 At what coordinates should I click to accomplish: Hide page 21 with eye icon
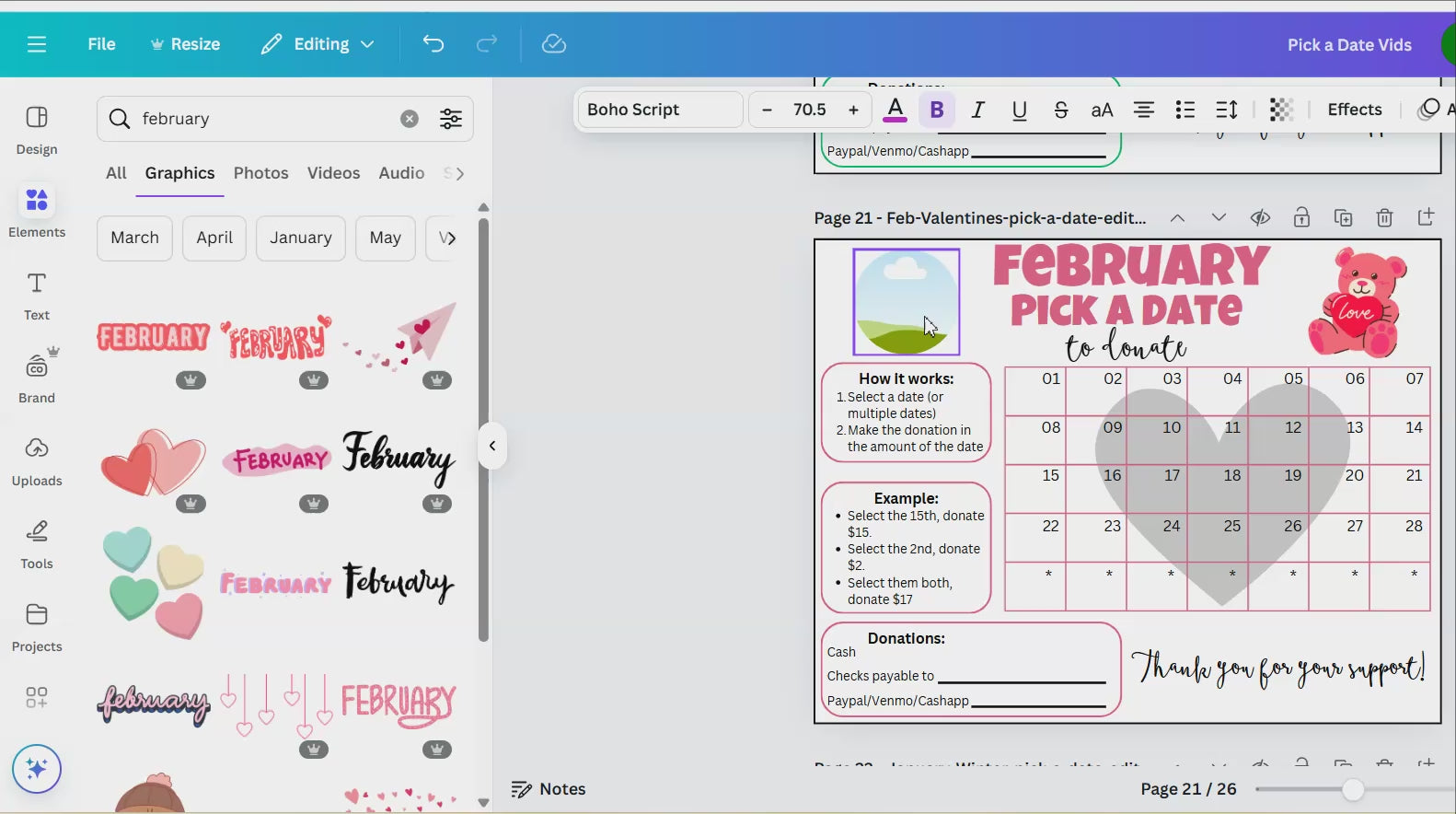point(1260,218)
